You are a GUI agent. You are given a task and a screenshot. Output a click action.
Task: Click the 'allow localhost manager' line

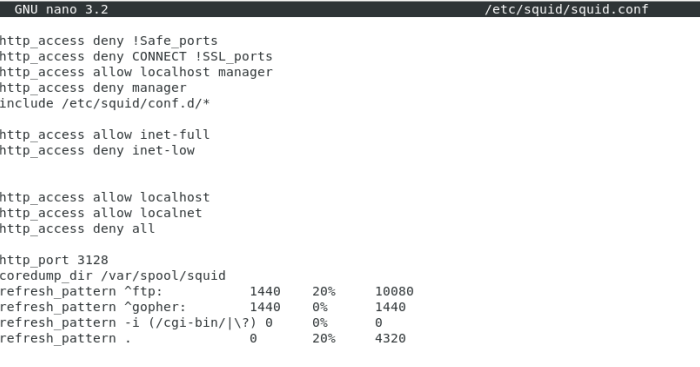[136, 72]
